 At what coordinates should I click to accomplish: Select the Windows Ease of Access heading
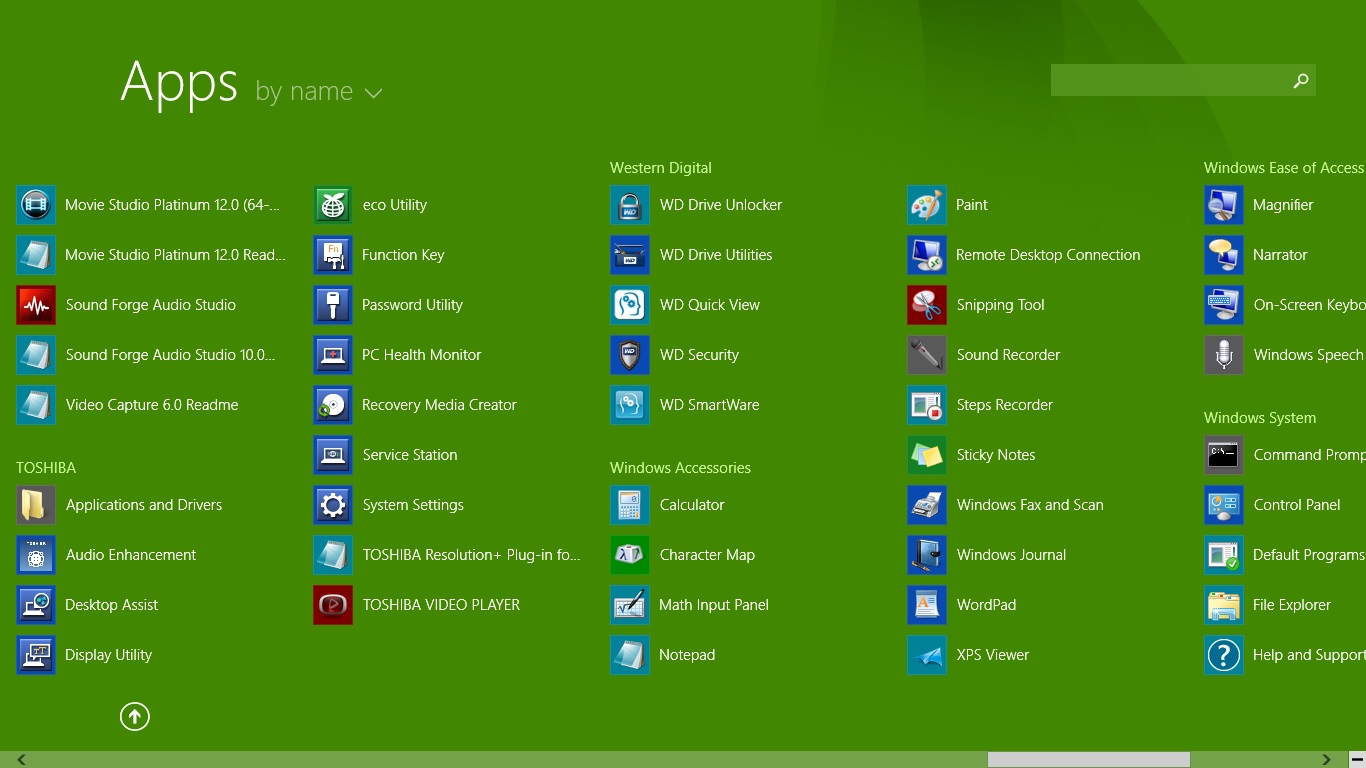1284,168
